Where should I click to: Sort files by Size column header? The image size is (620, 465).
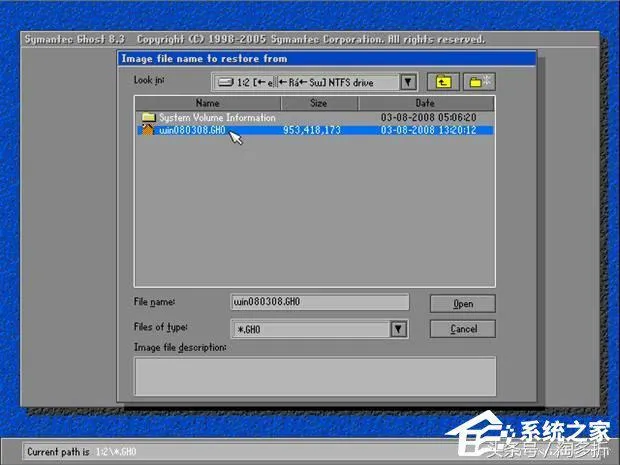(x=319, y=103)
